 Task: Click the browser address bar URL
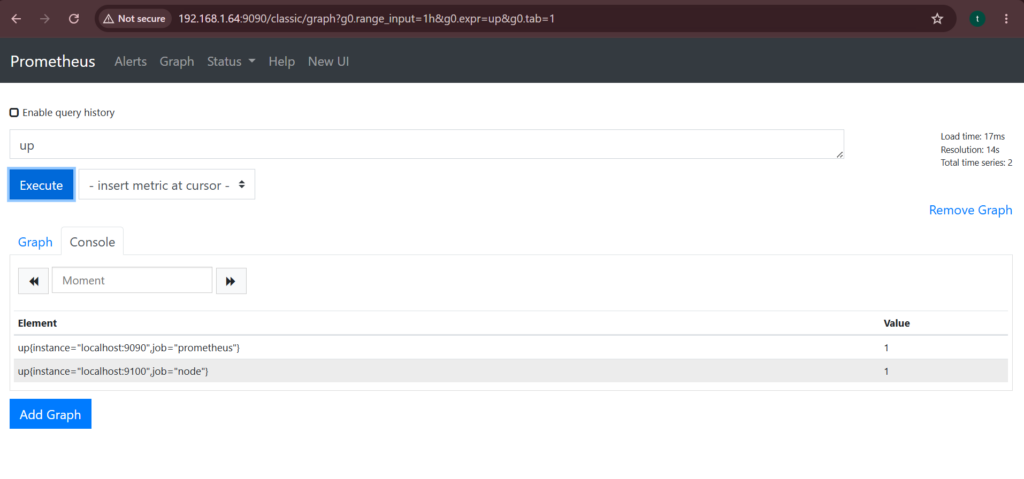tap(366, 19)
